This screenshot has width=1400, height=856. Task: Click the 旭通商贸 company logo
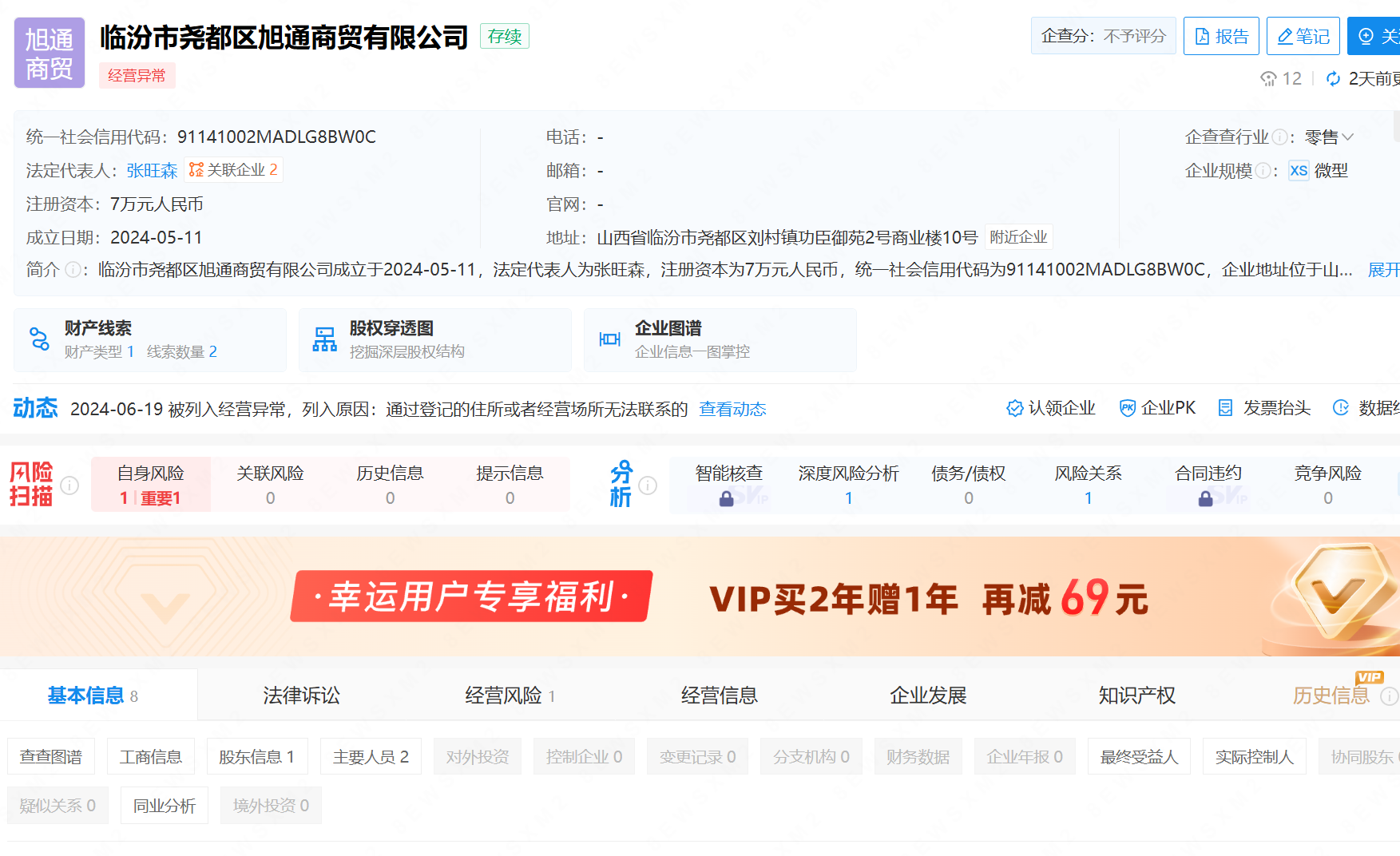point(50,53)
